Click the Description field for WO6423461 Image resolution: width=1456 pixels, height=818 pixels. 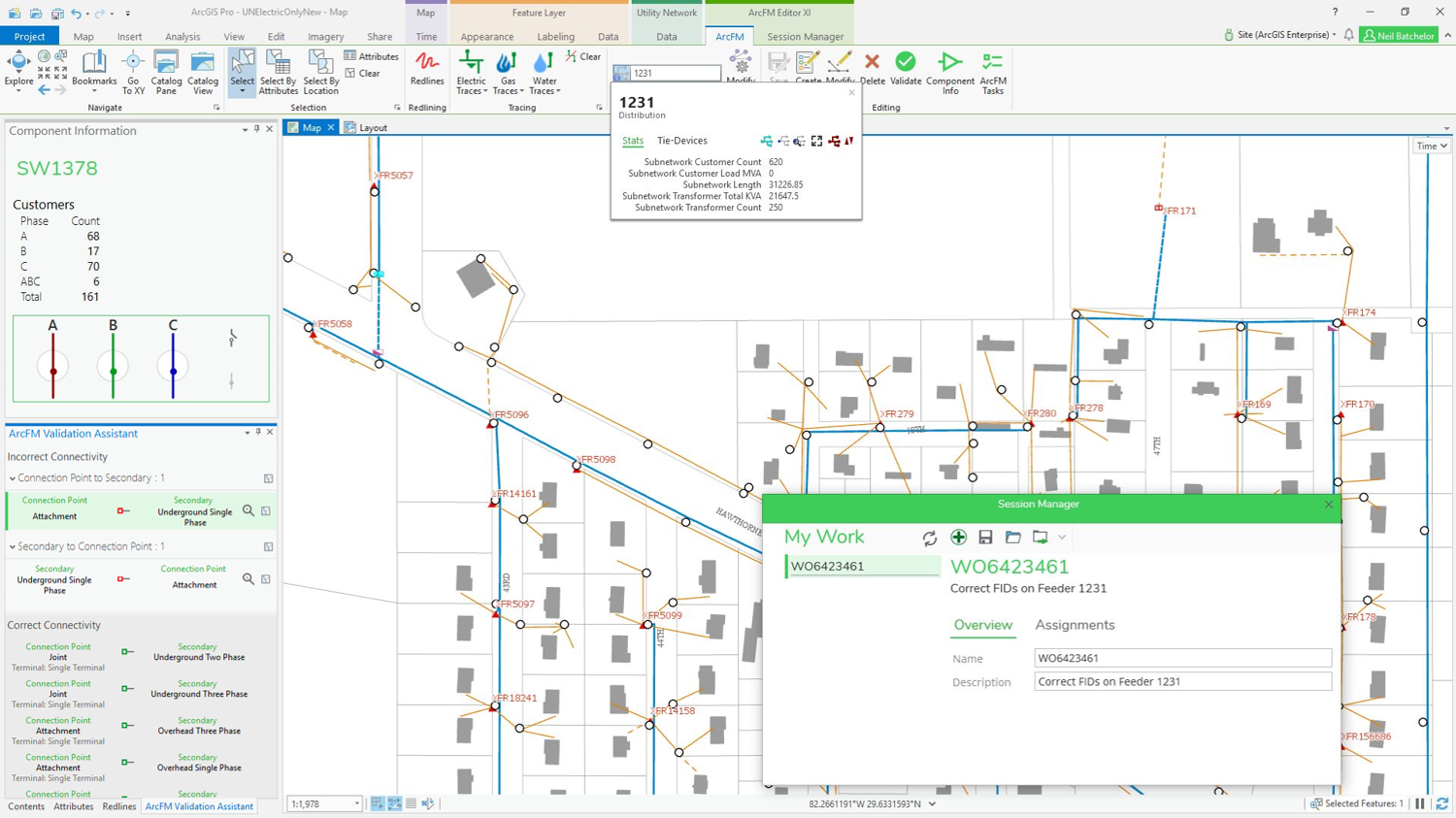(x=1182, y=681)
